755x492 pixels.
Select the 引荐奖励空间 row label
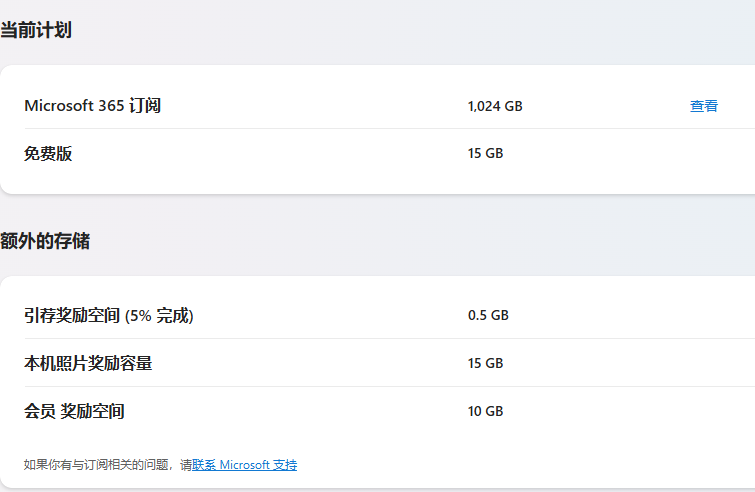tap(72, 316)
